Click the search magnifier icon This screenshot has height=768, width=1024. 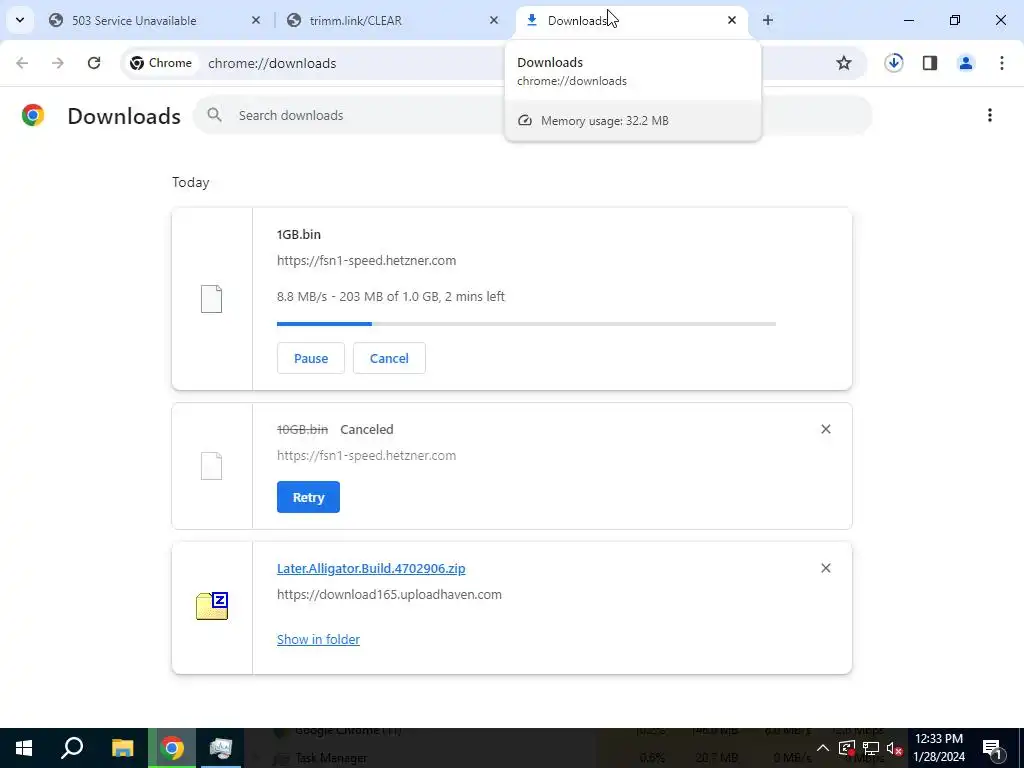point(214,115)
